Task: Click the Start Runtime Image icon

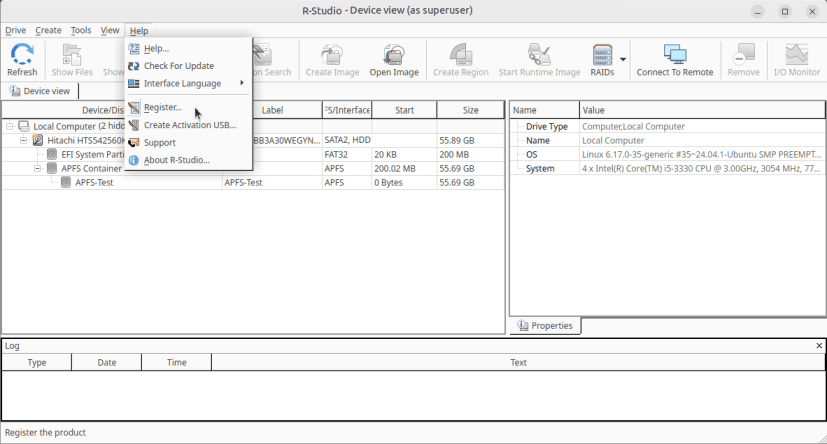Action: (539, 54)
